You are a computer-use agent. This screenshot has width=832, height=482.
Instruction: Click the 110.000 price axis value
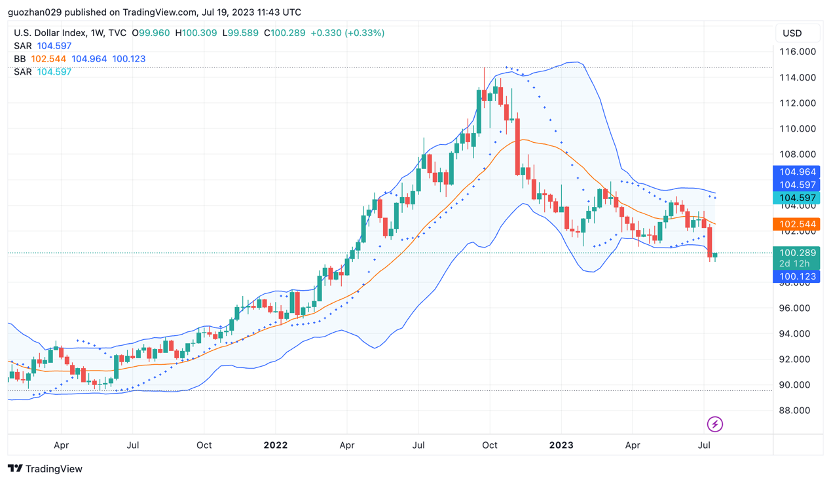click(797, 128)
